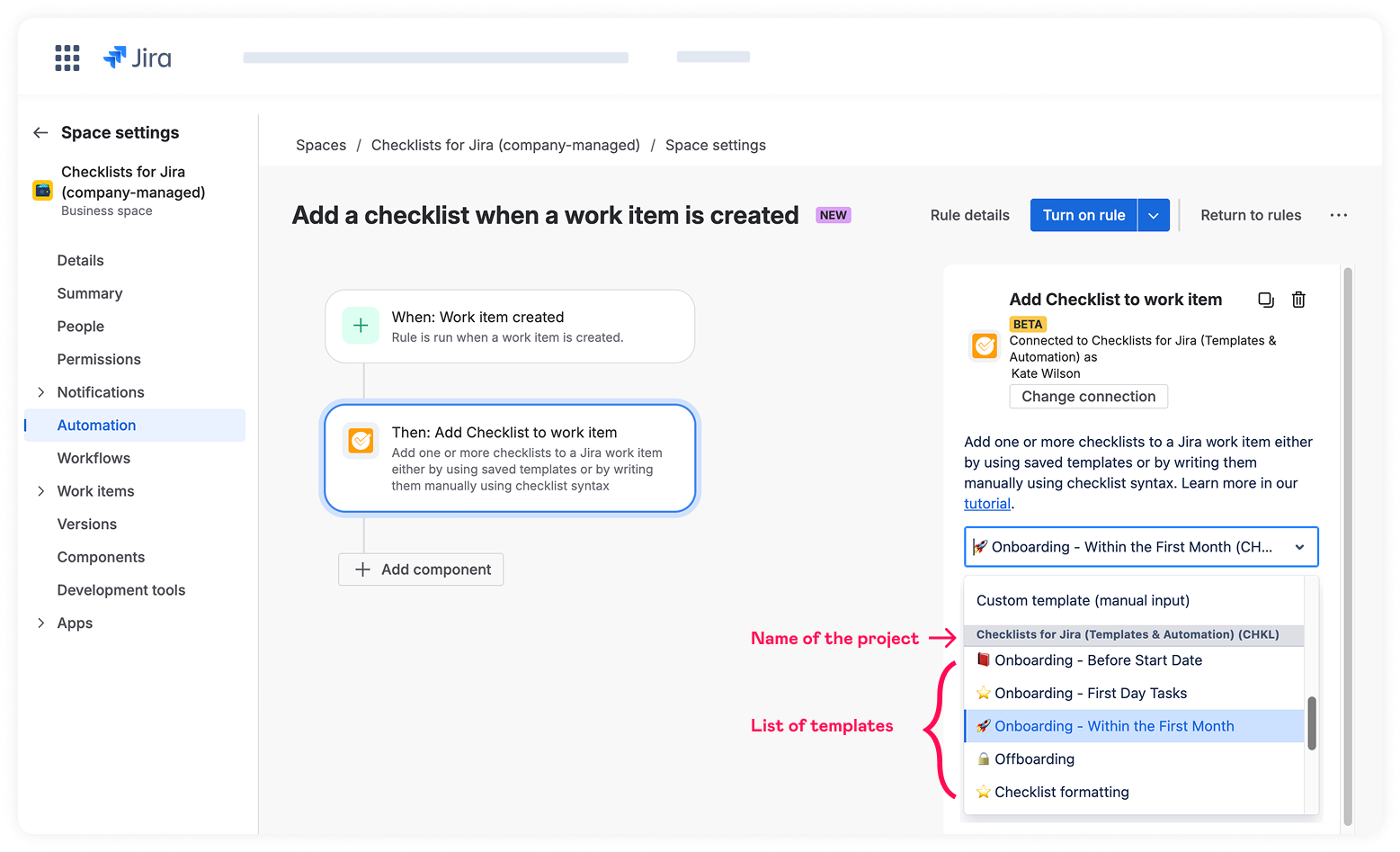The width and height of the screenshot is (1400, 852).
Task: Open the three-dot more actions menu
Action: pyautogui.click(x=1338, y=215)
